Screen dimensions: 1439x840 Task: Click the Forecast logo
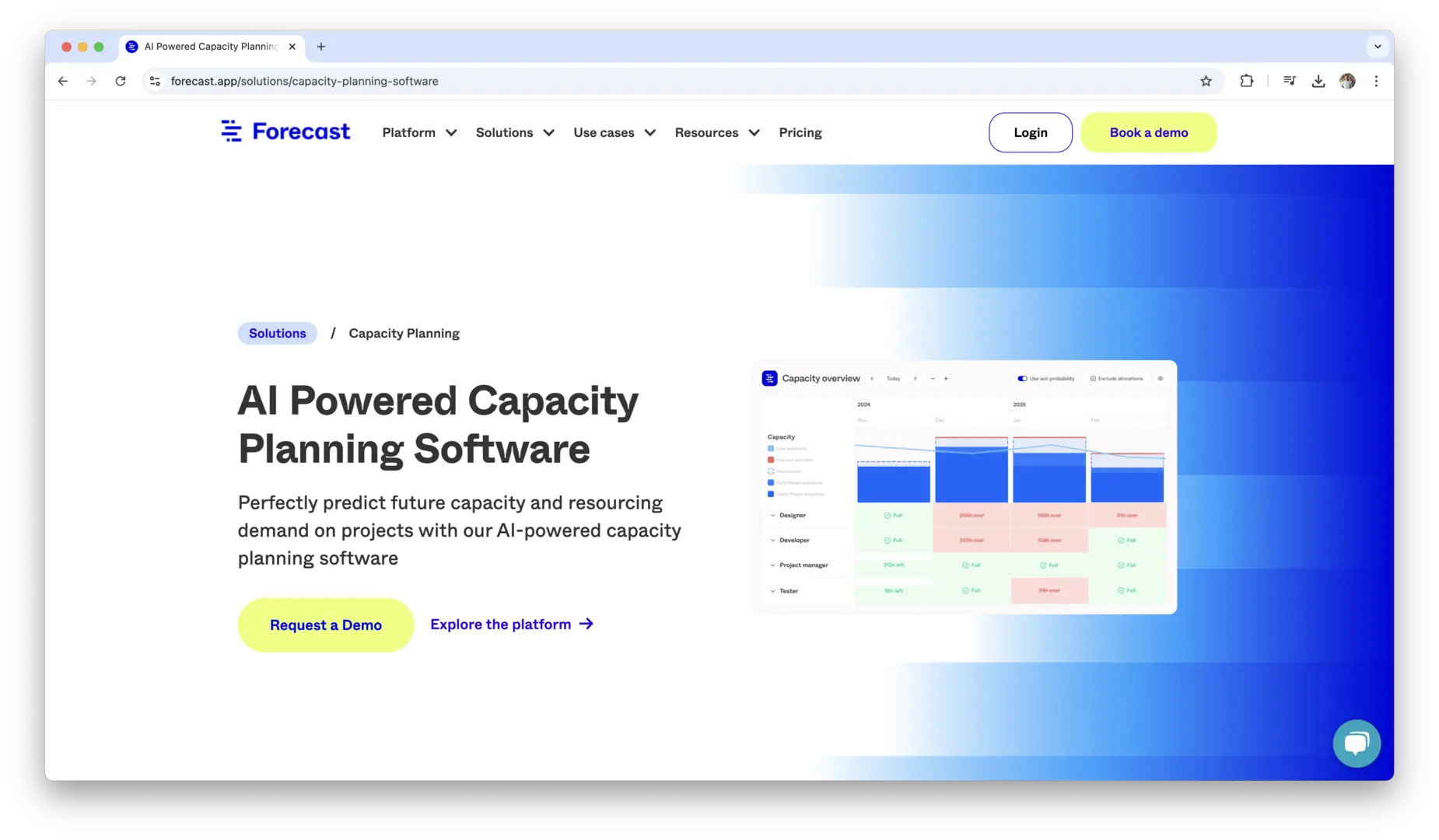coord(285,131)
